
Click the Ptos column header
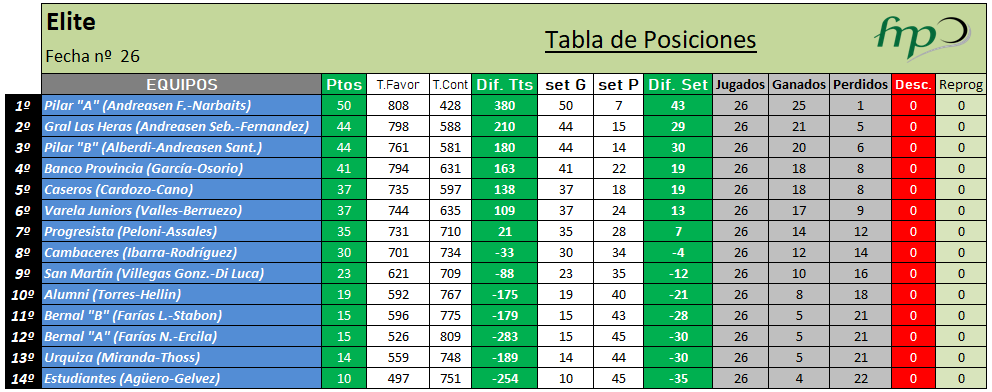pyautogui.click(x=344, y=85)
